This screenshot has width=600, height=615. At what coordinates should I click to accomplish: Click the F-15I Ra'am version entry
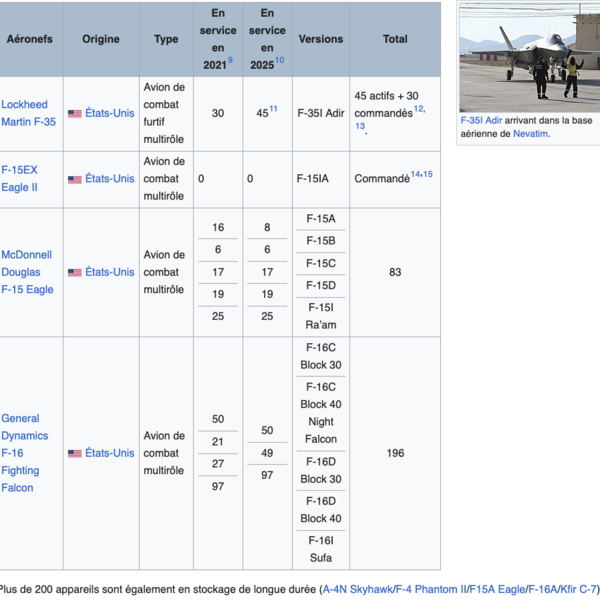(321, 316)
